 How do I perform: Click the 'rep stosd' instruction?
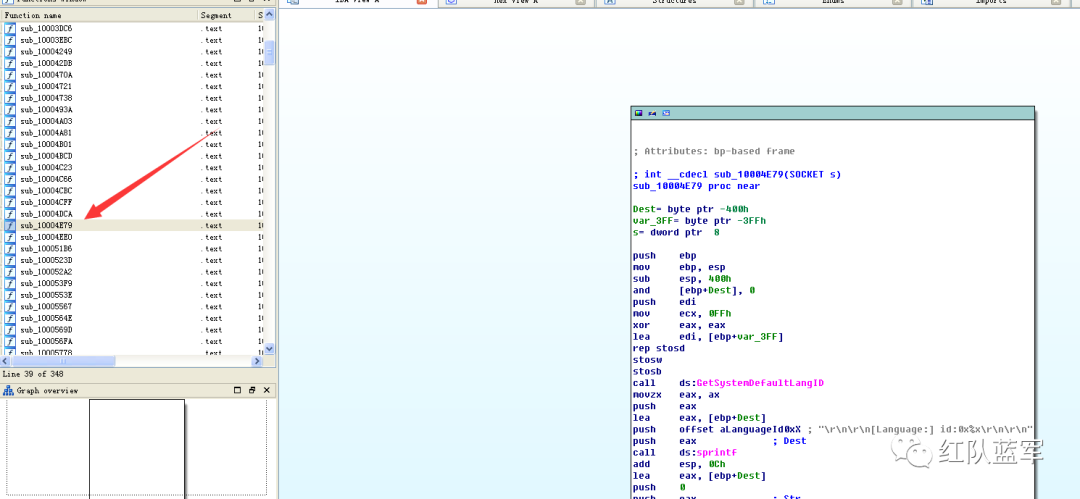(x=659, y=348)
